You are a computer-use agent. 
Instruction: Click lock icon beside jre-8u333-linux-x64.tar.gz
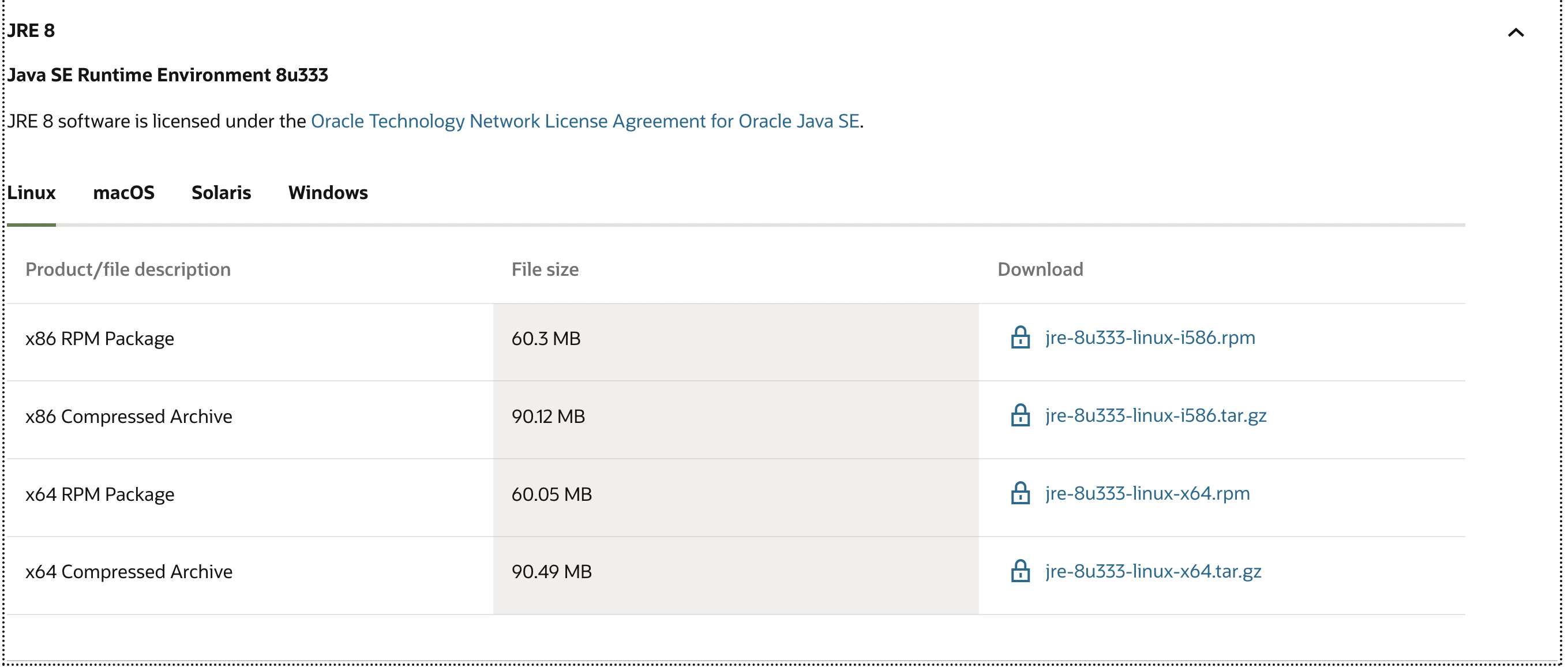(1020, 571)
